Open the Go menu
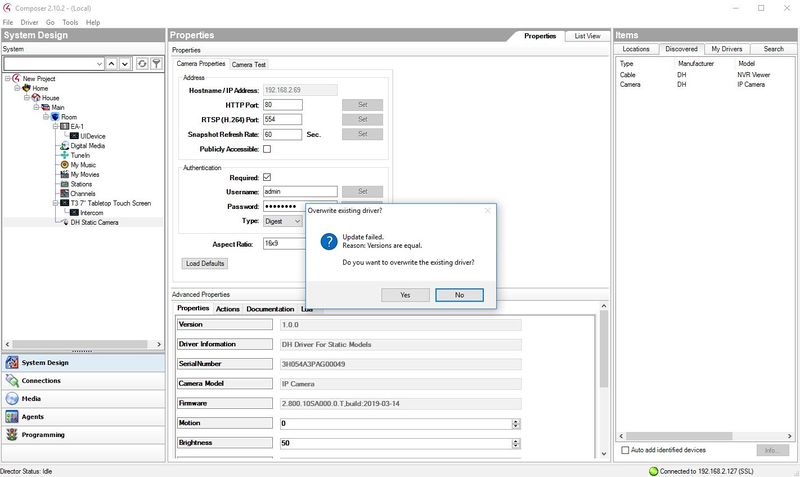This screenshot has width=800, height=477. click(50, 22)
